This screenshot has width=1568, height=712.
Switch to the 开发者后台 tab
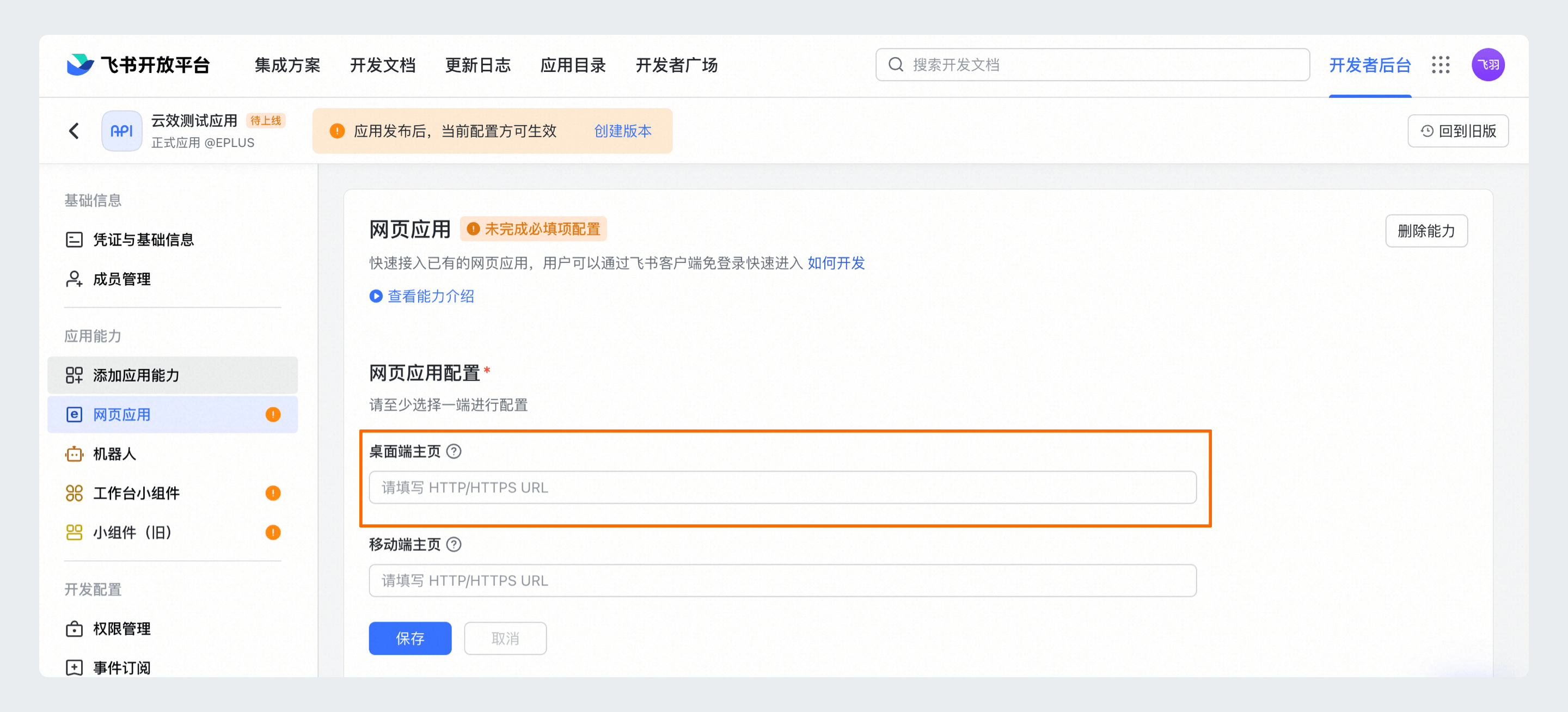[x=1370, y=65]
